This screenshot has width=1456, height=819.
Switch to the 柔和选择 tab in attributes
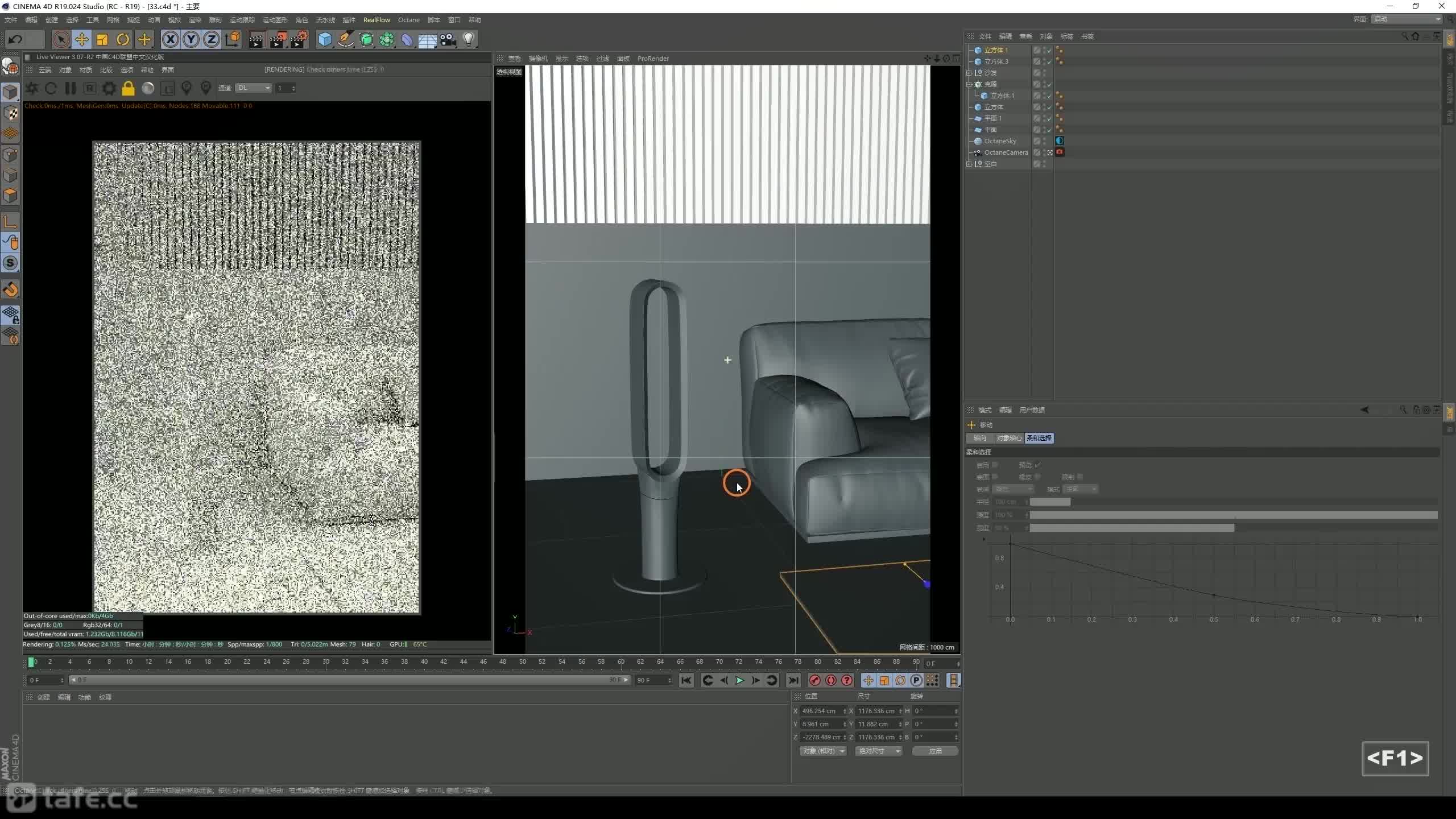pyautogui.click(x=1039, y=438)
